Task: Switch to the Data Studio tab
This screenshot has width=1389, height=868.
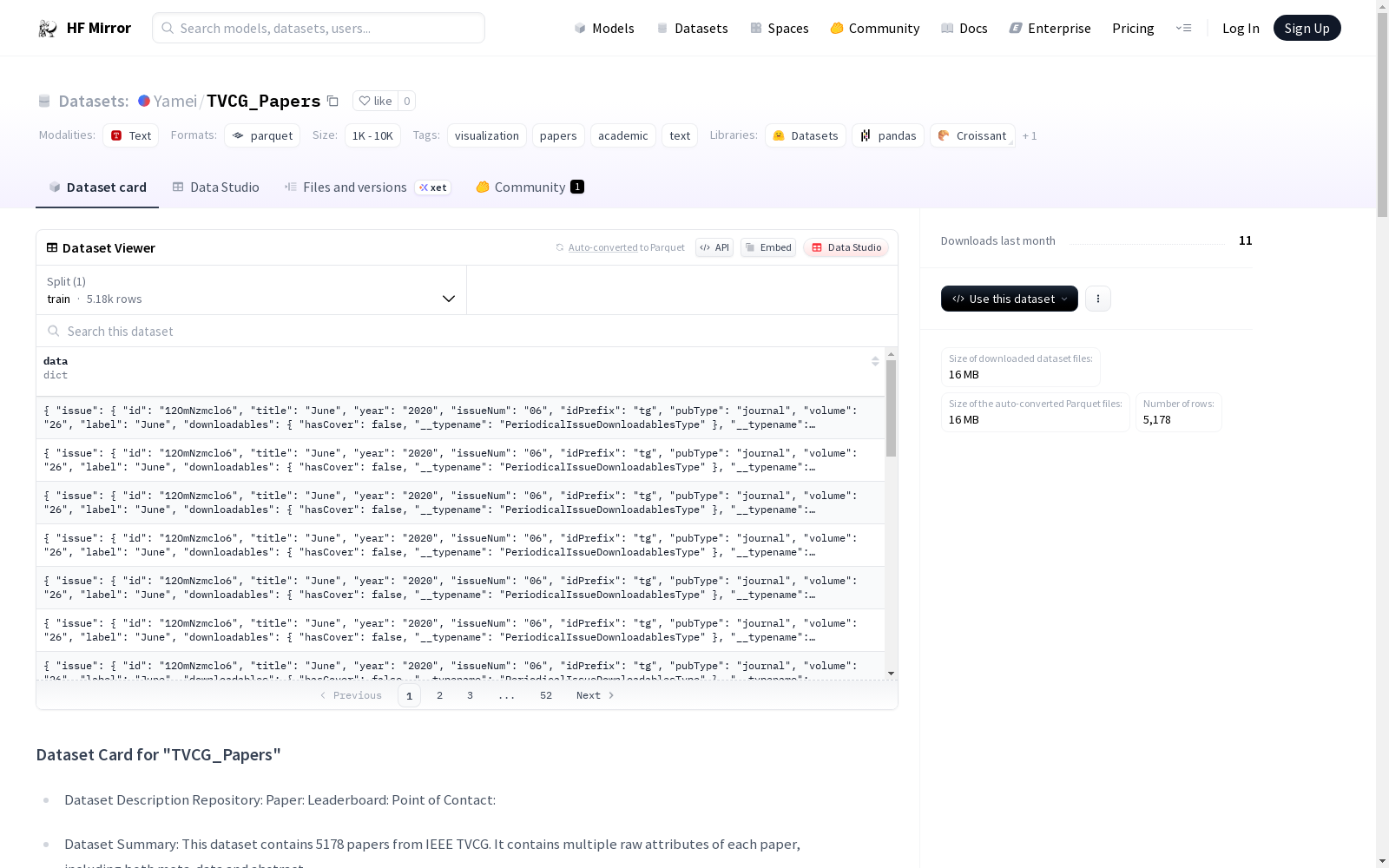Action: [x=215, y=187]
